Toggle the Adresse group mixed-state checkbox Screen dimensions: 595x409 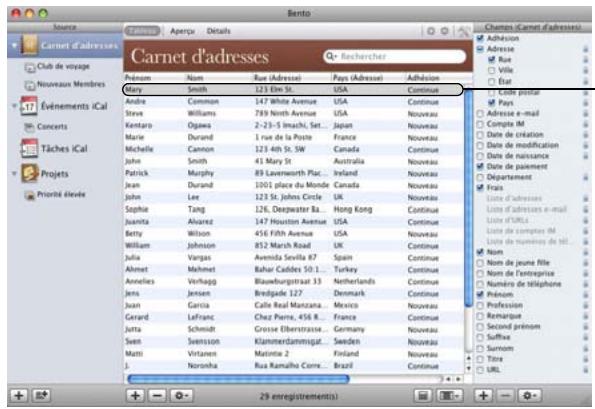click(480, 49)
